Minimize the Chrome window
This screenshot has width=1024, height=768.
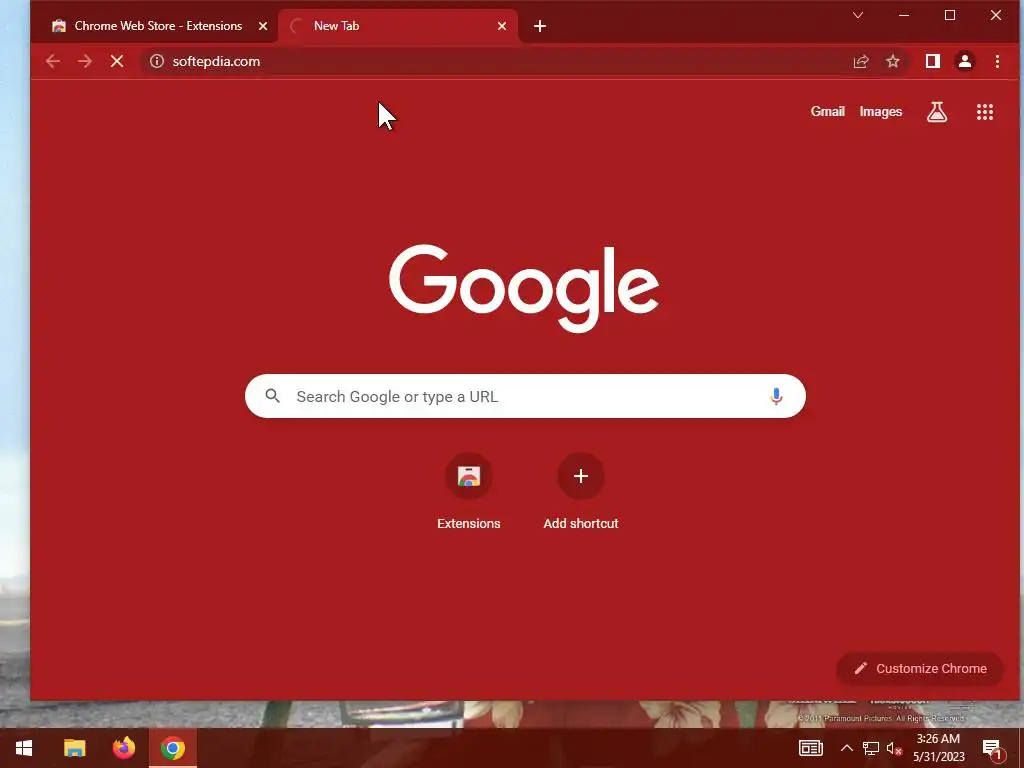tap(904, 15)
